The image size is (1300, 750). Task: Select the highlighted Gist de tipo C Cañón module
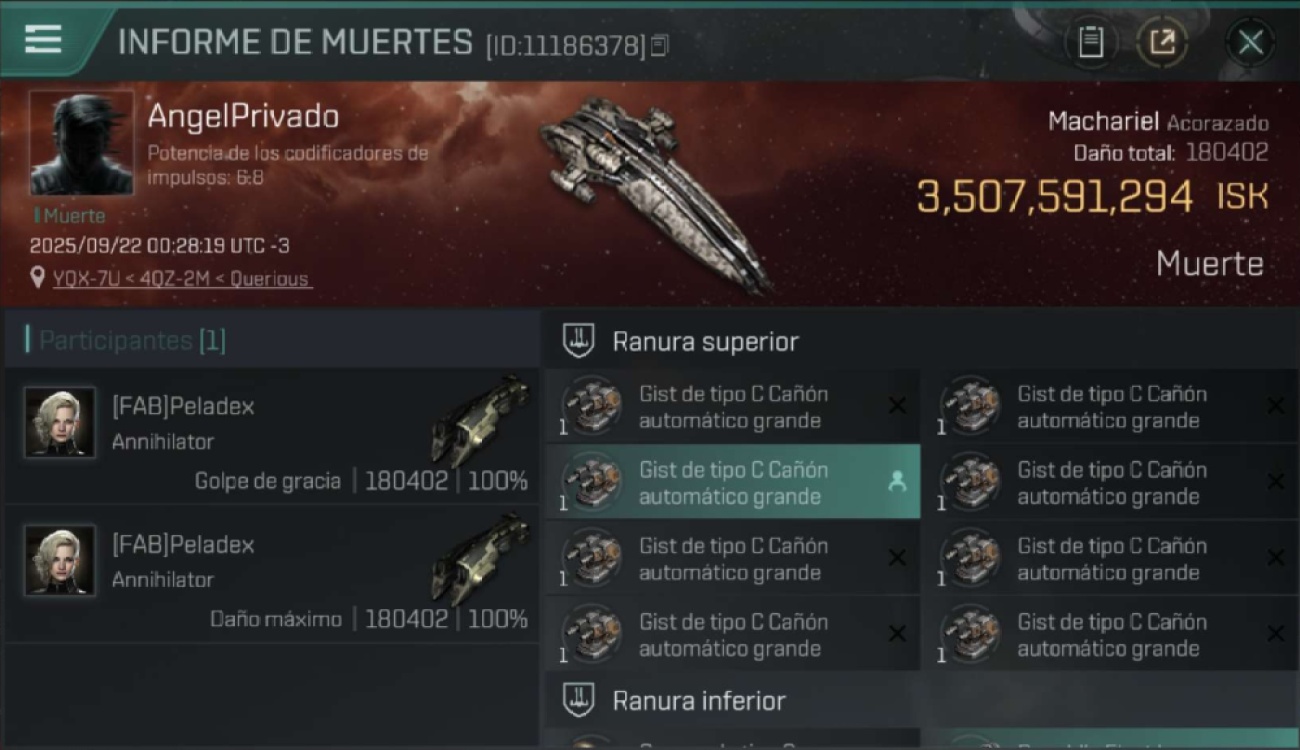[x=733, y=482]
